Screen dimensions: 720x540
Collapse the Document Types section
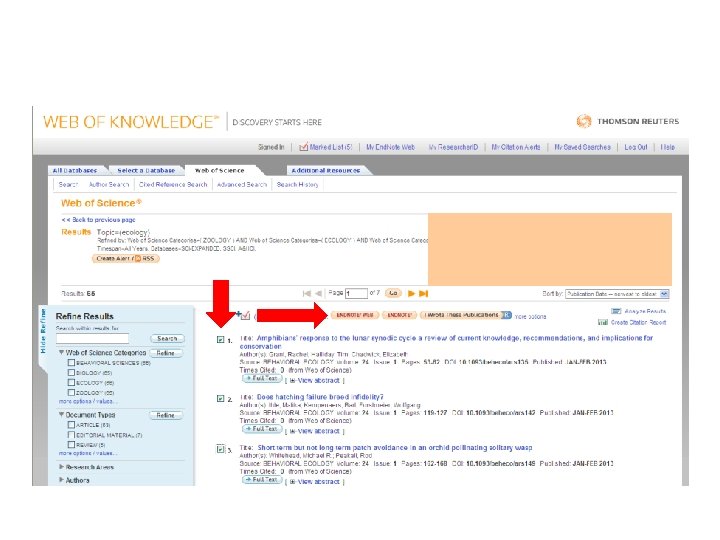(x=61, y=415)
